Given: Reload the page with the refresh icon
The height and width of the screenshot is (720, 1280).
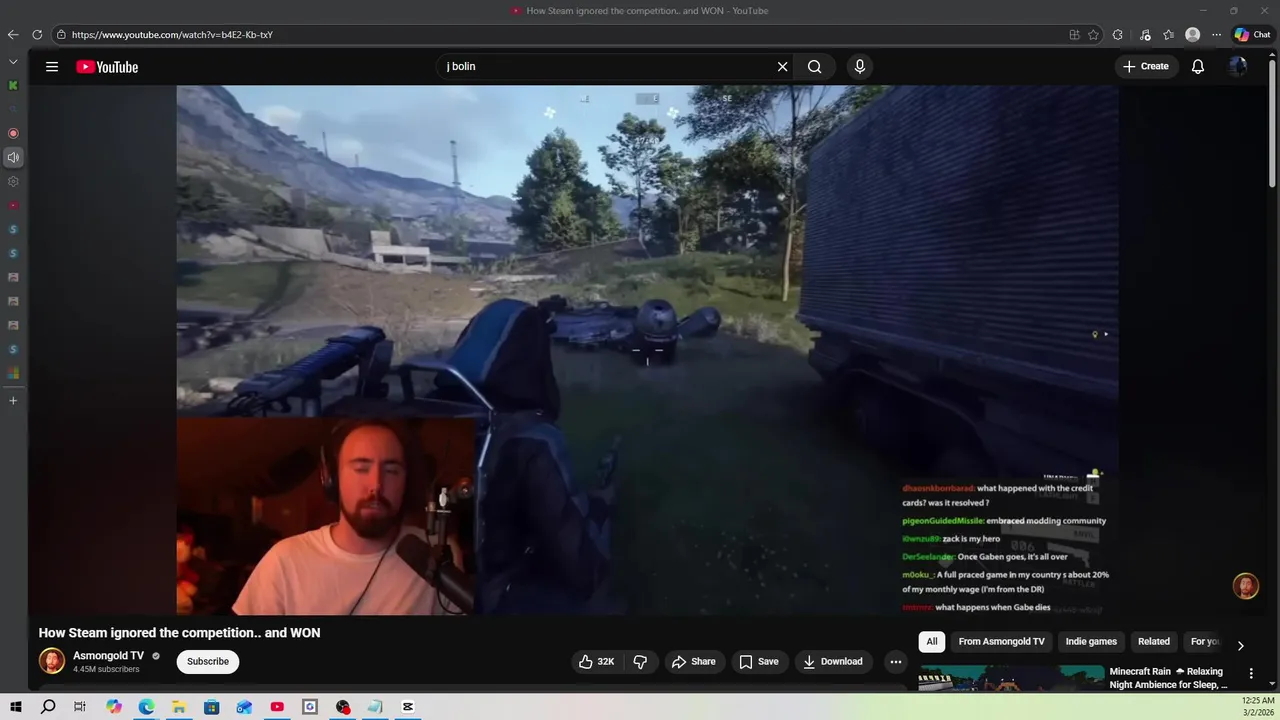Looking at the screenshot, I should pyautogui.click(x=37, y=34).
